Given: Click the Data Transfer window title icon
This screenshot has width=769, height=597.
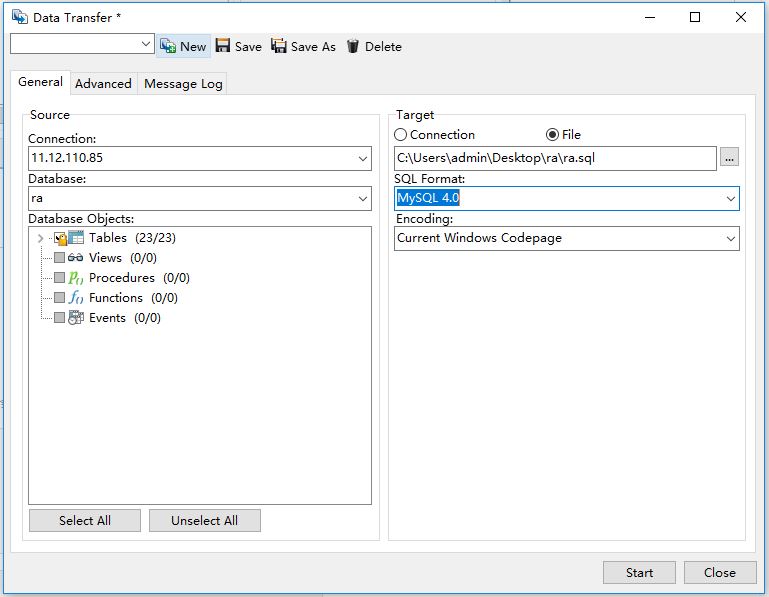Looking at the screenshot, I should point(20,17).
